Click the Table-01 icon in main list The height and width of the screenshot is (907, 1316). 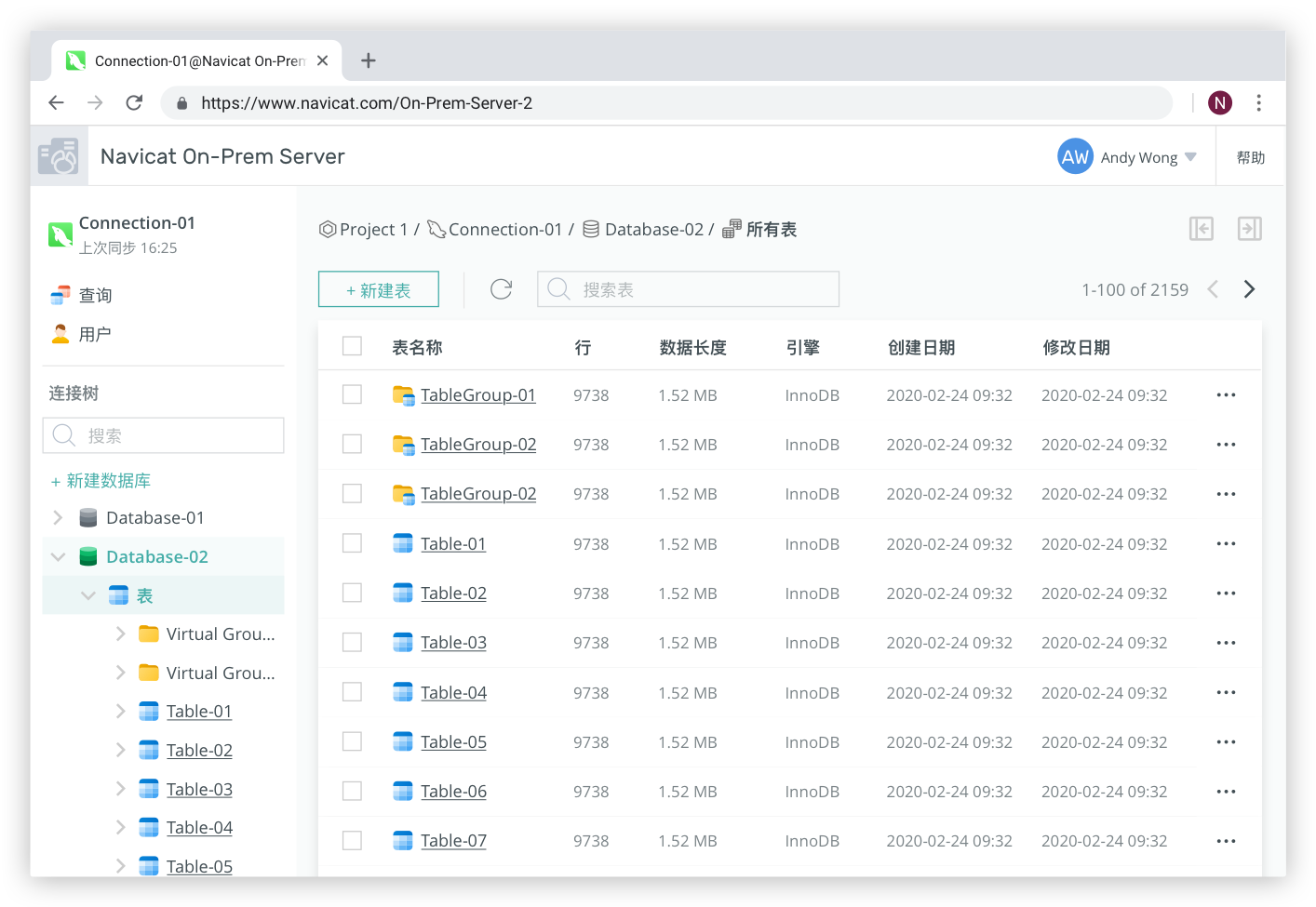click(403, 543)
